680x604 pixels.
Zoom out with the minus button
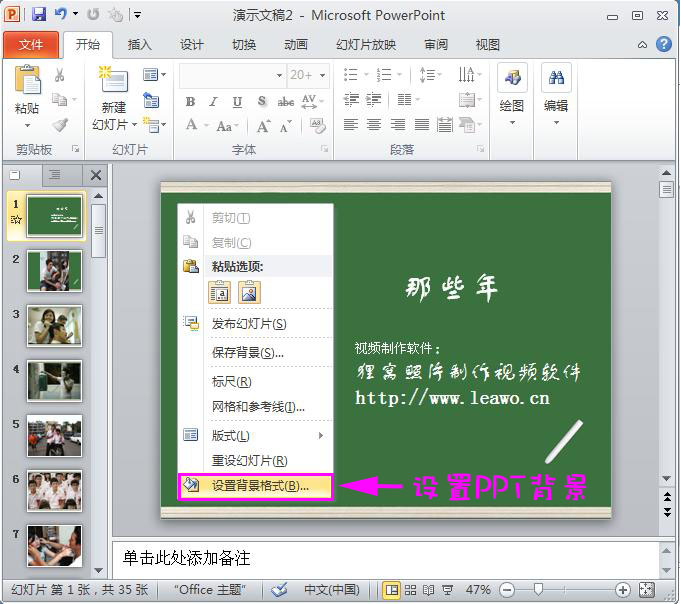507,590
